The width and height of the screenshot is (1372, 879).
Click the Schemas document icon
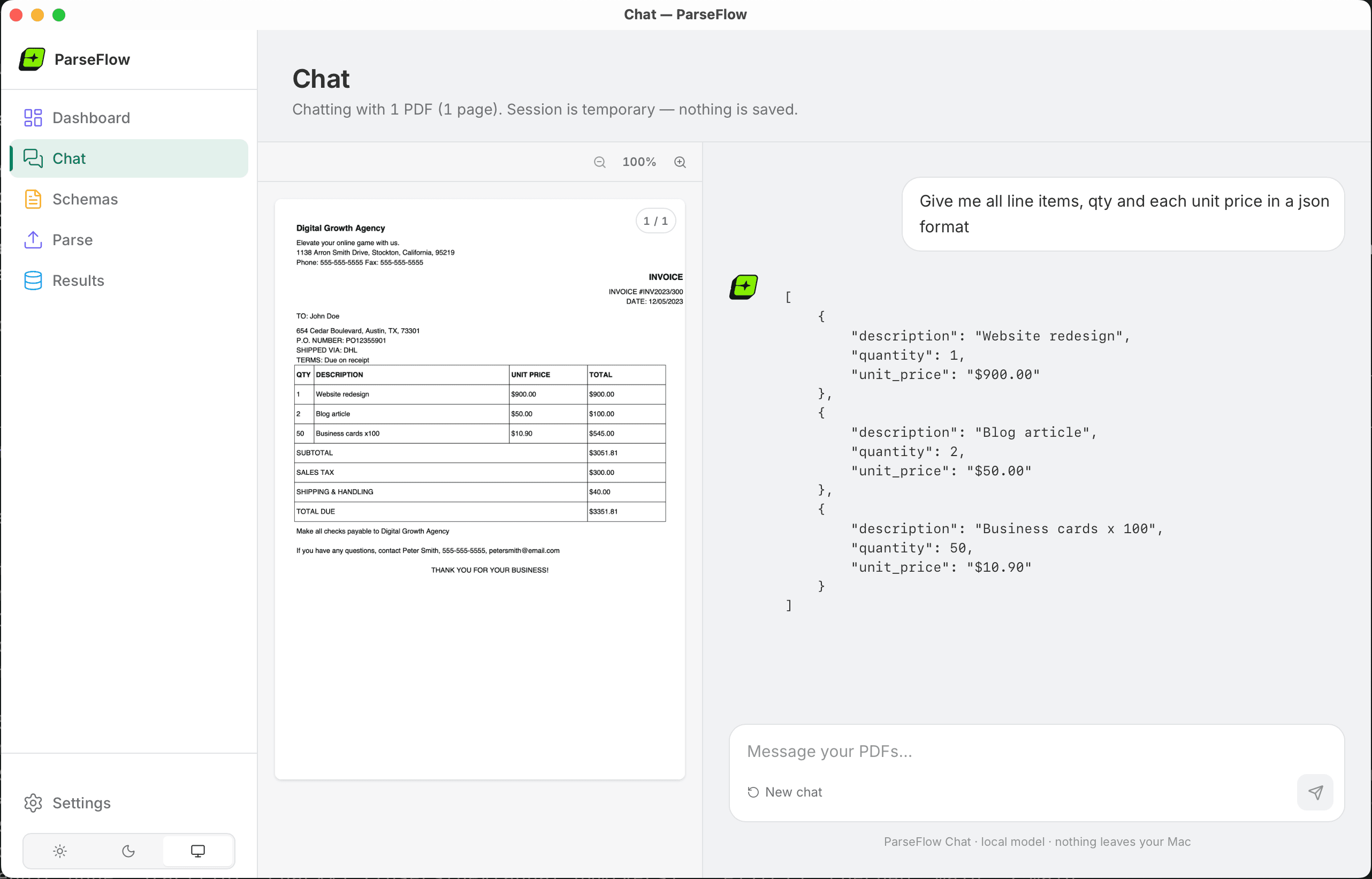[33, 199]
